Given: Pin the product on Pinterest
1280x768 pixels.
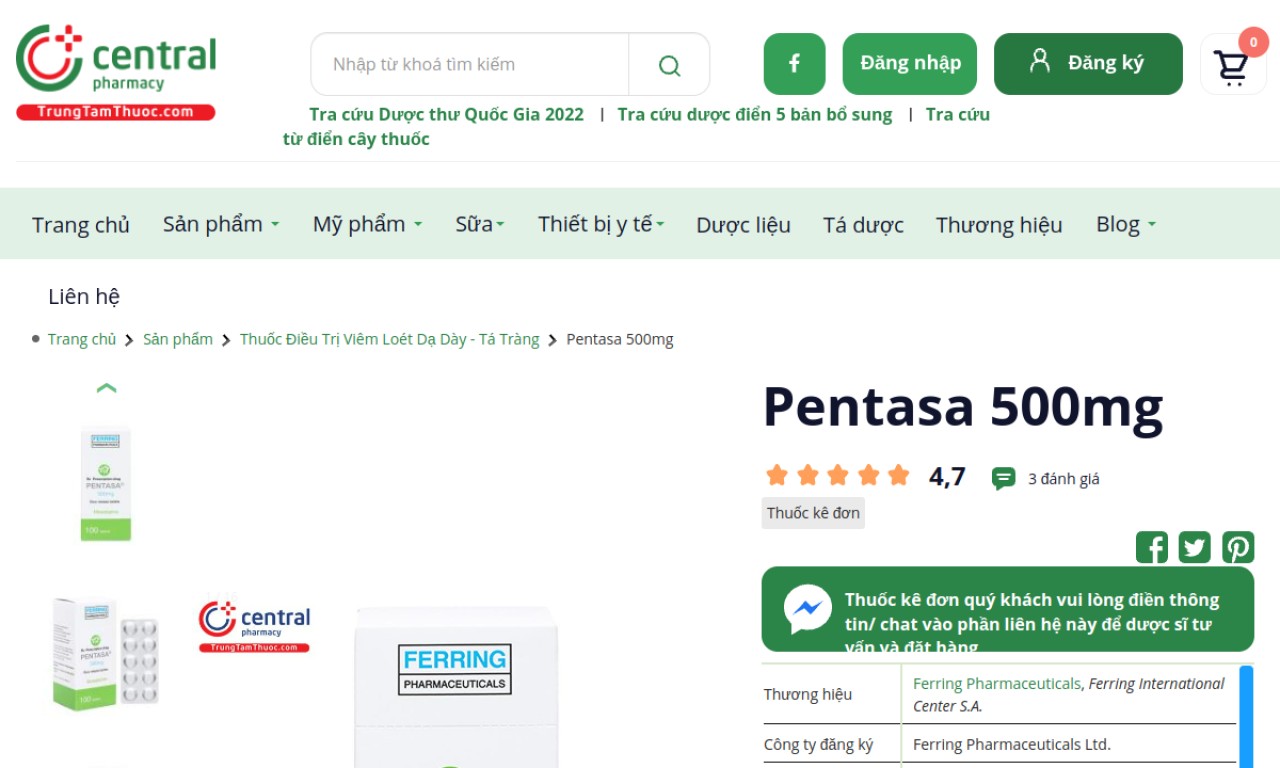Looking at the screenshot, I should [1237, 547].
